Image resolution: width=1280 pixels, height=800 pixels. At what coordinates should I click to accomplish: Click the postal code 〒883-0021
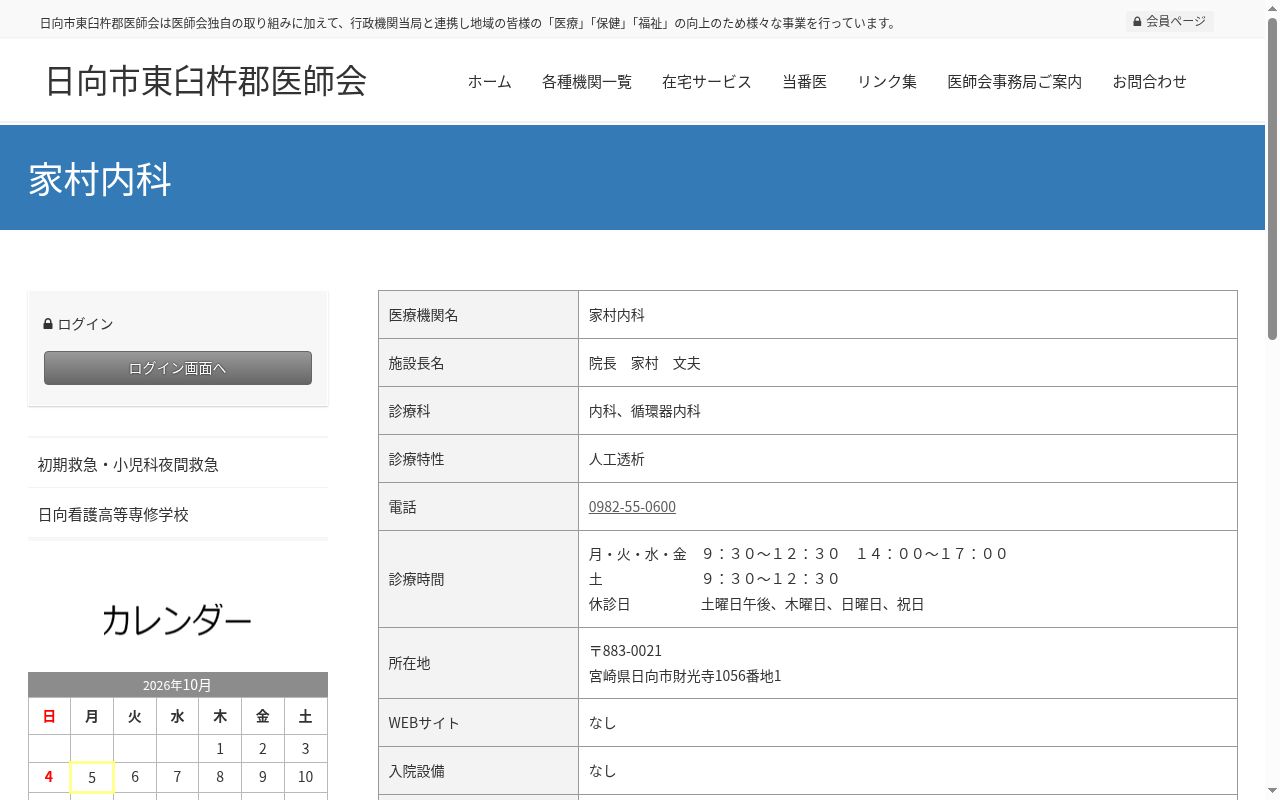pos(625,651)
